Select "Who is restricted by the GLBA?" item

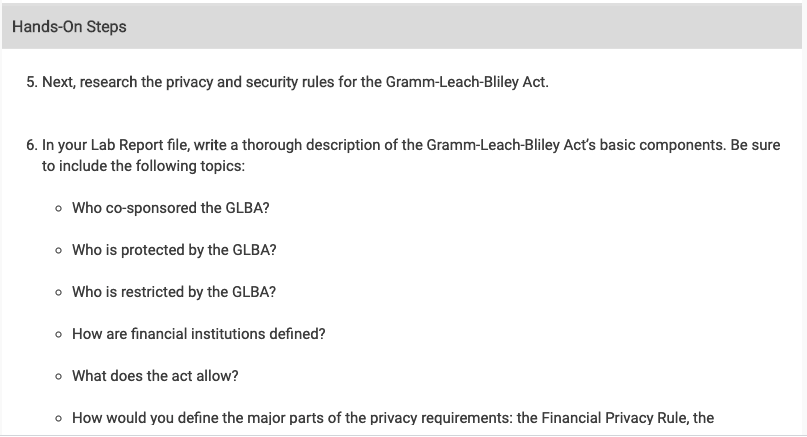tap(174, 292)
